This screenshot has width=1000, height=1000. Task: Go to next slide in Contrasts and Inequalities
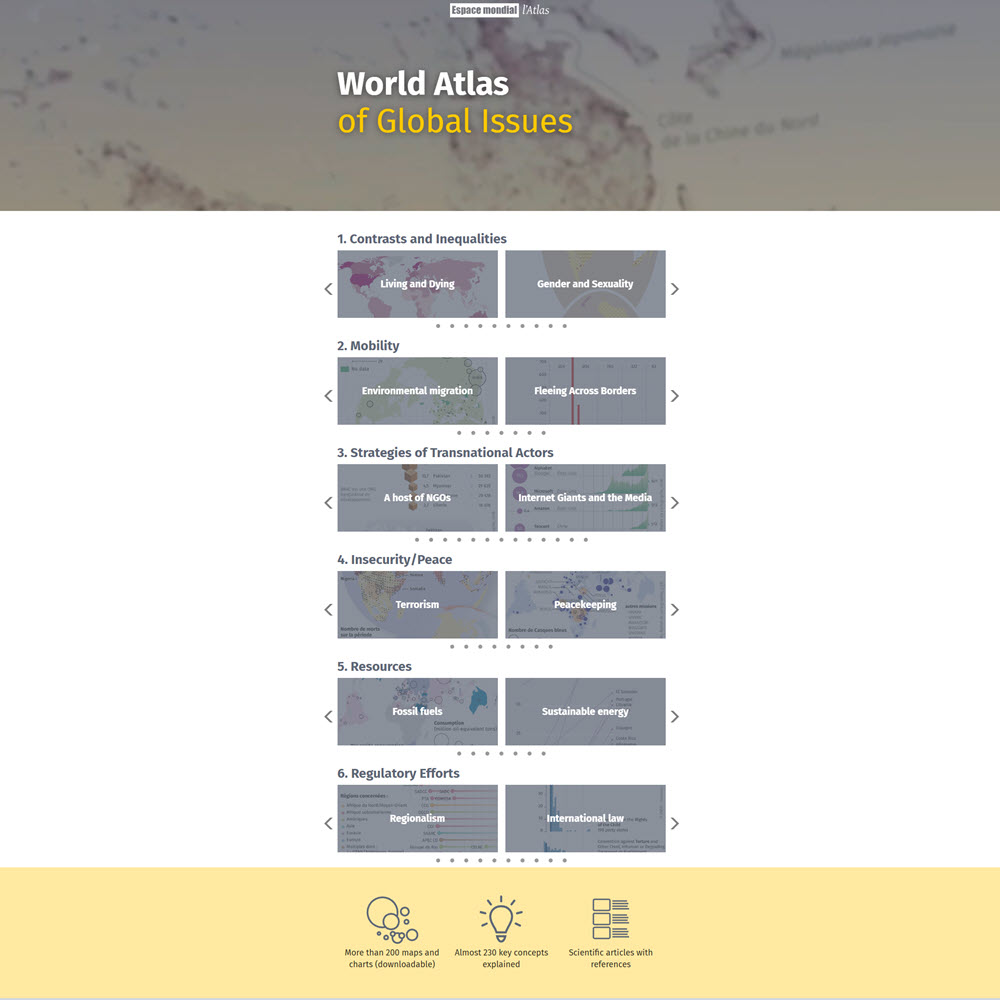[675, 289]
